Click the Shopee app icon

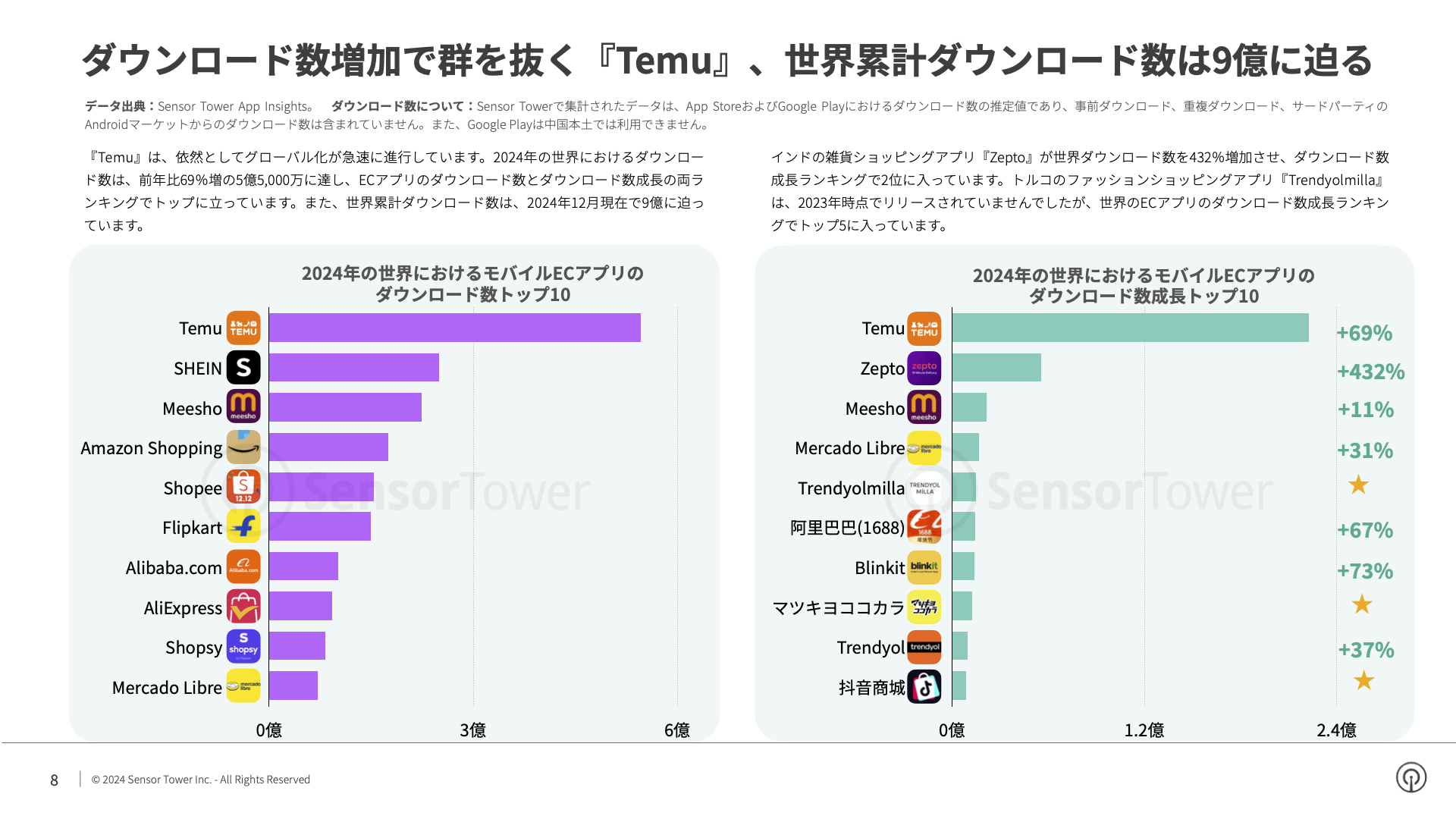coord(243,488)
